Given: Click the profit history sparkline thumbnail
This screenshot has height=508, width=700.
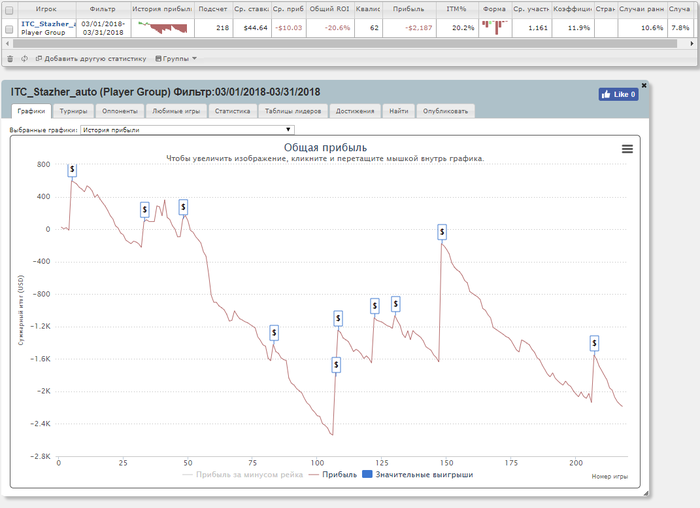Looking at the screenshot, I should click(x=162, y=28).
